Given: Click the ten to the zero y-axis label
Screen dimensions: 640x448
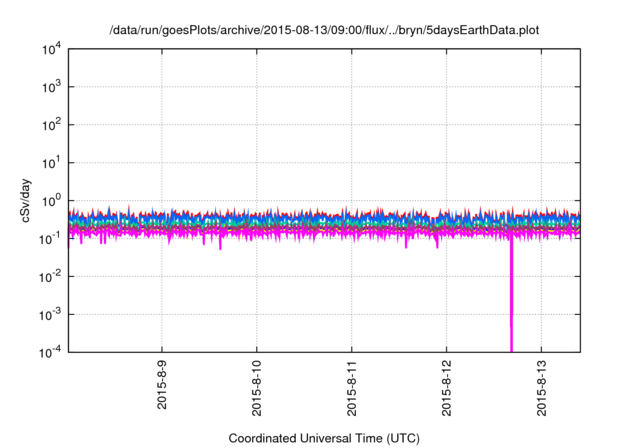Looking at the screenshot, I should pos(51,201).
